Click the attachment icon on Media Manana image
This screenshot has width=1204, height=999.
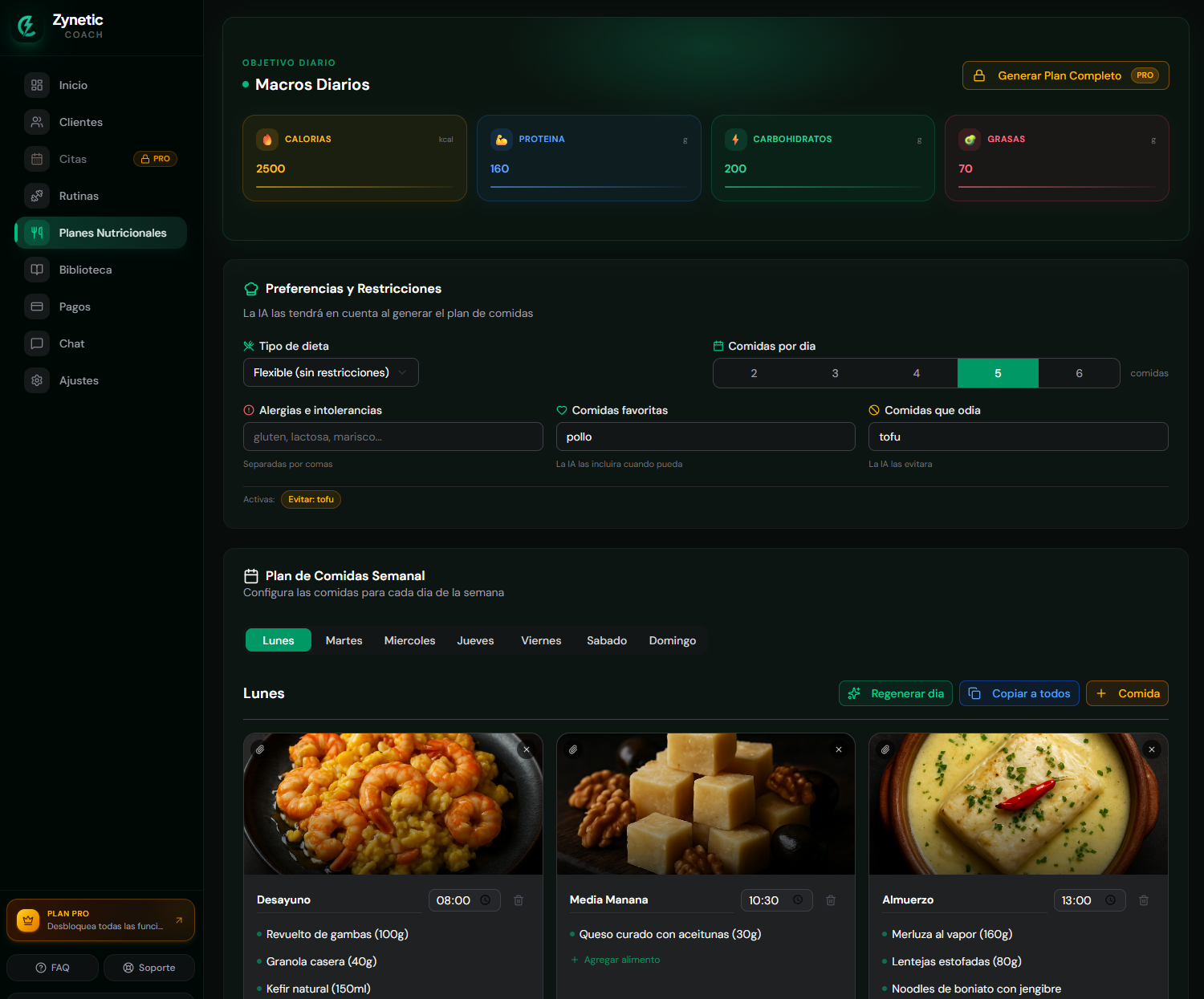click(x=573, y=749)
